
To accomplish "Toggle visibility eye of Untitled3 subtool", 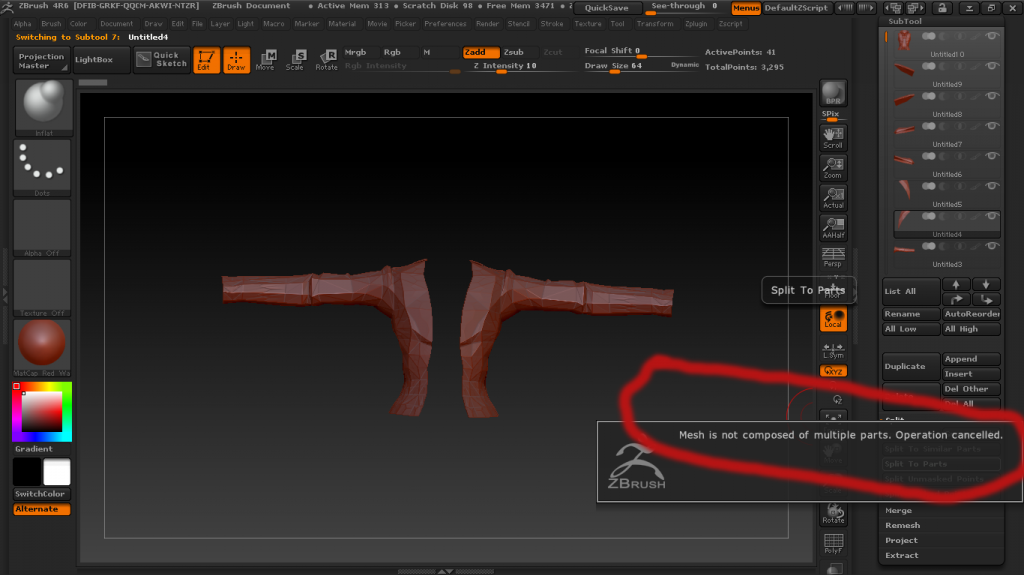I will pos(991,246).
